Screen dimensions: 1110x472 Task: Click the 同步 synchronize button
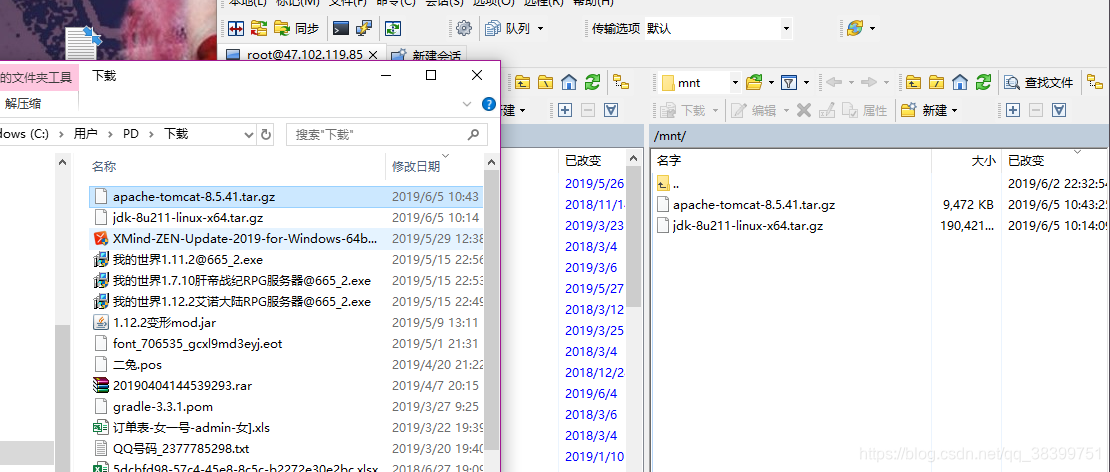[x=296, y=28]
